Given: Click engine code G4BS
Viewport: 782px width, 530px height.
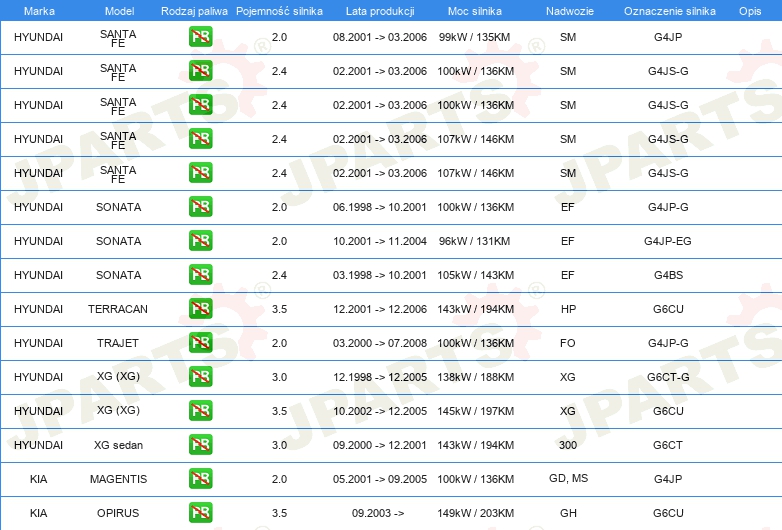Looking at the screenshot, I should tap(668, 275).
